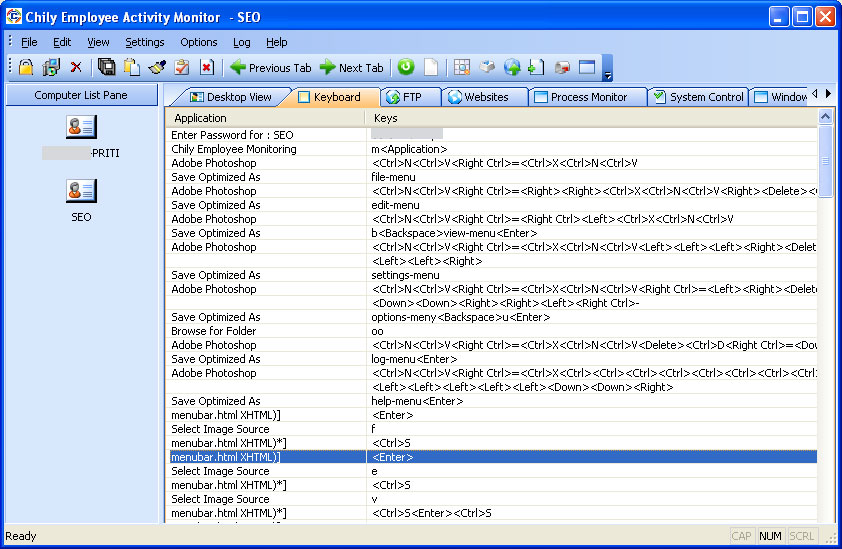Viewport: 842px width, 549px height.
Task: Click the tab strip right arrow
Action: [829, 94]
